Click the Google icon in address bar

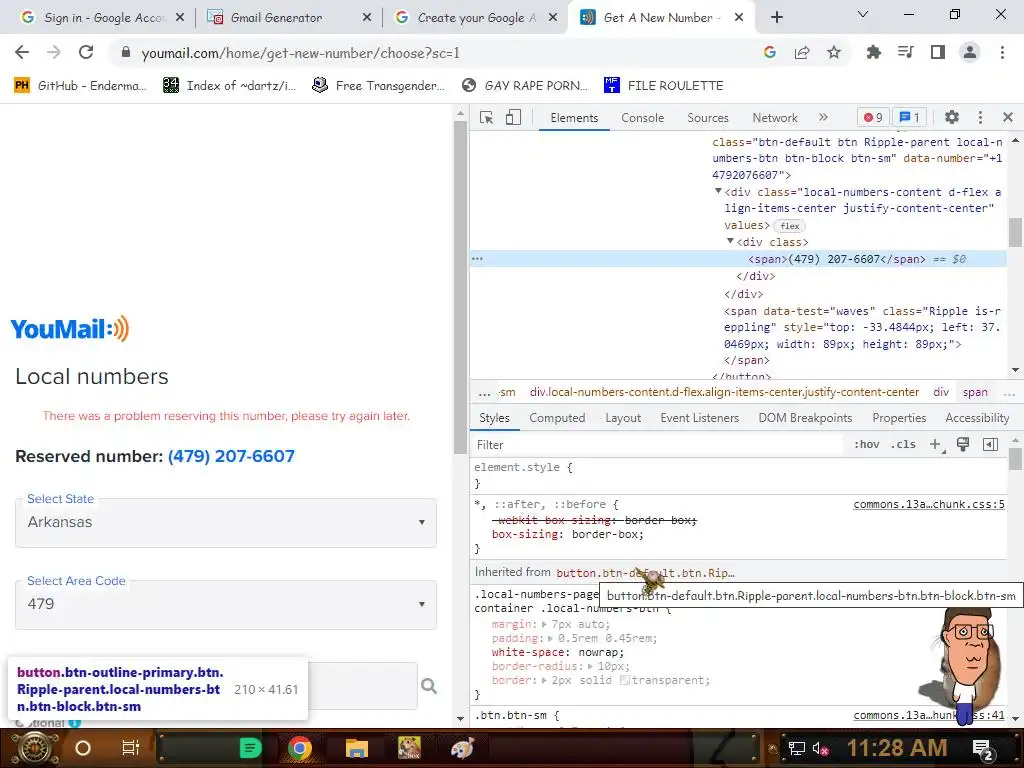pyautogui.click(x=769, y=52)
